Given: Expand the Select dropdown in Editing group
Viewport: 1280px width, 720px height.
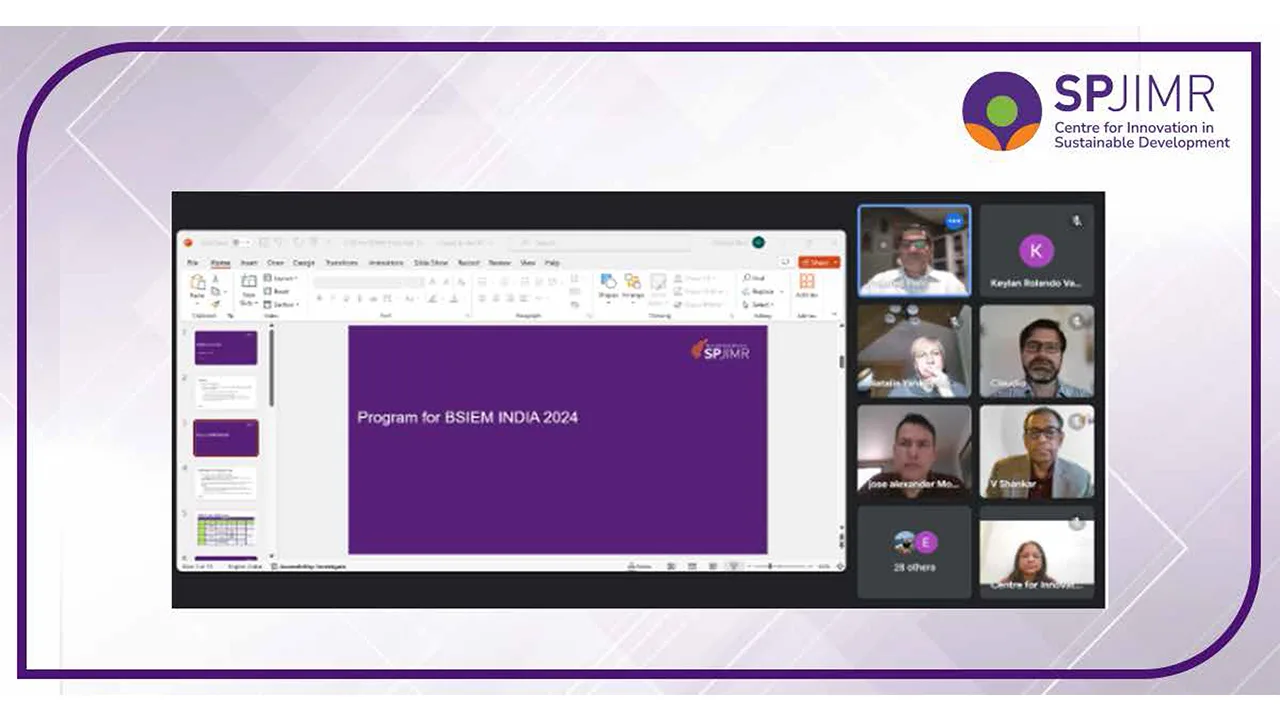Looking at the screenshot, I should [759, 304].
